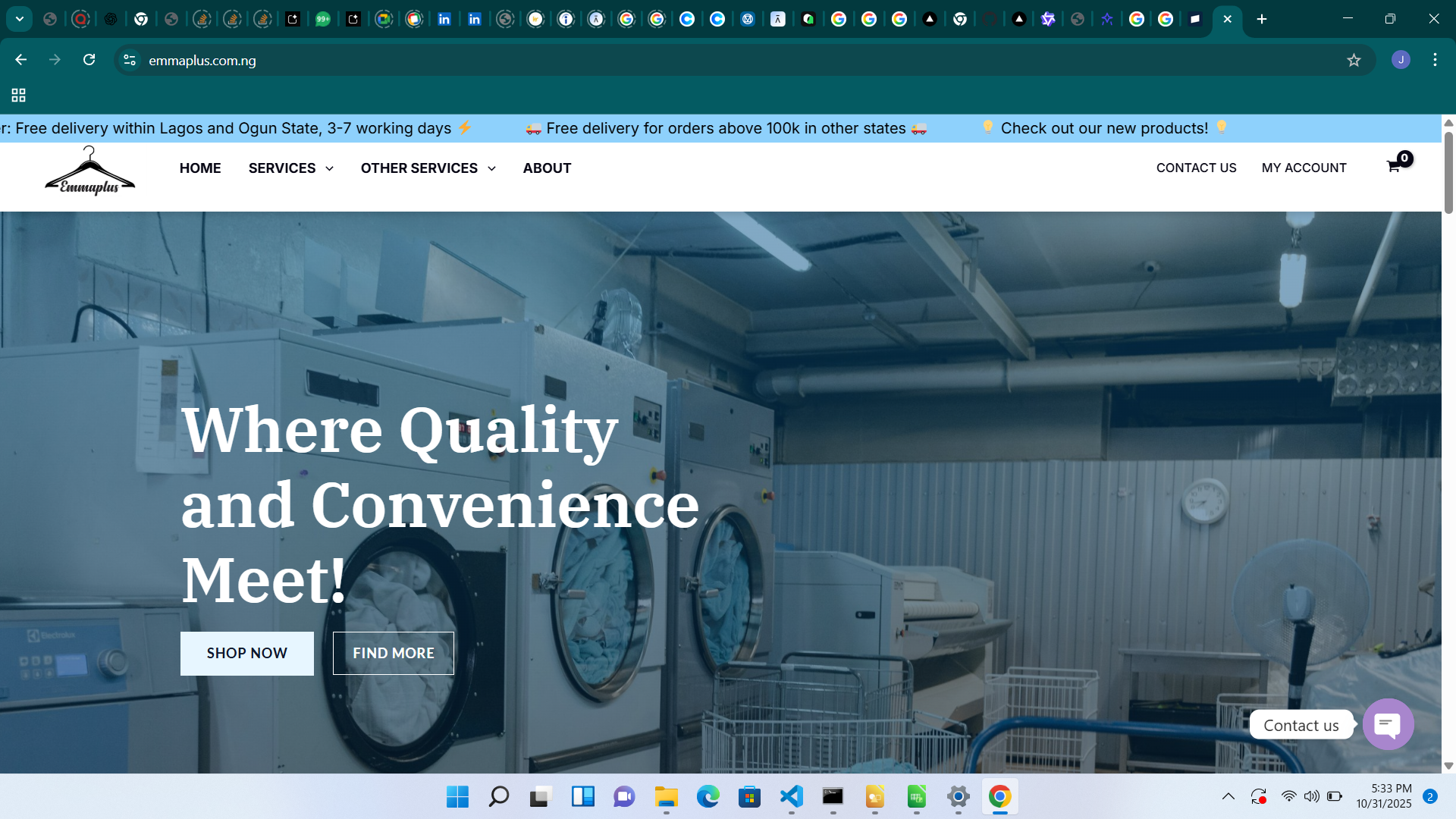View site information icon in address bar
The image size is (1456, 819).
click(x=130, y=60)
